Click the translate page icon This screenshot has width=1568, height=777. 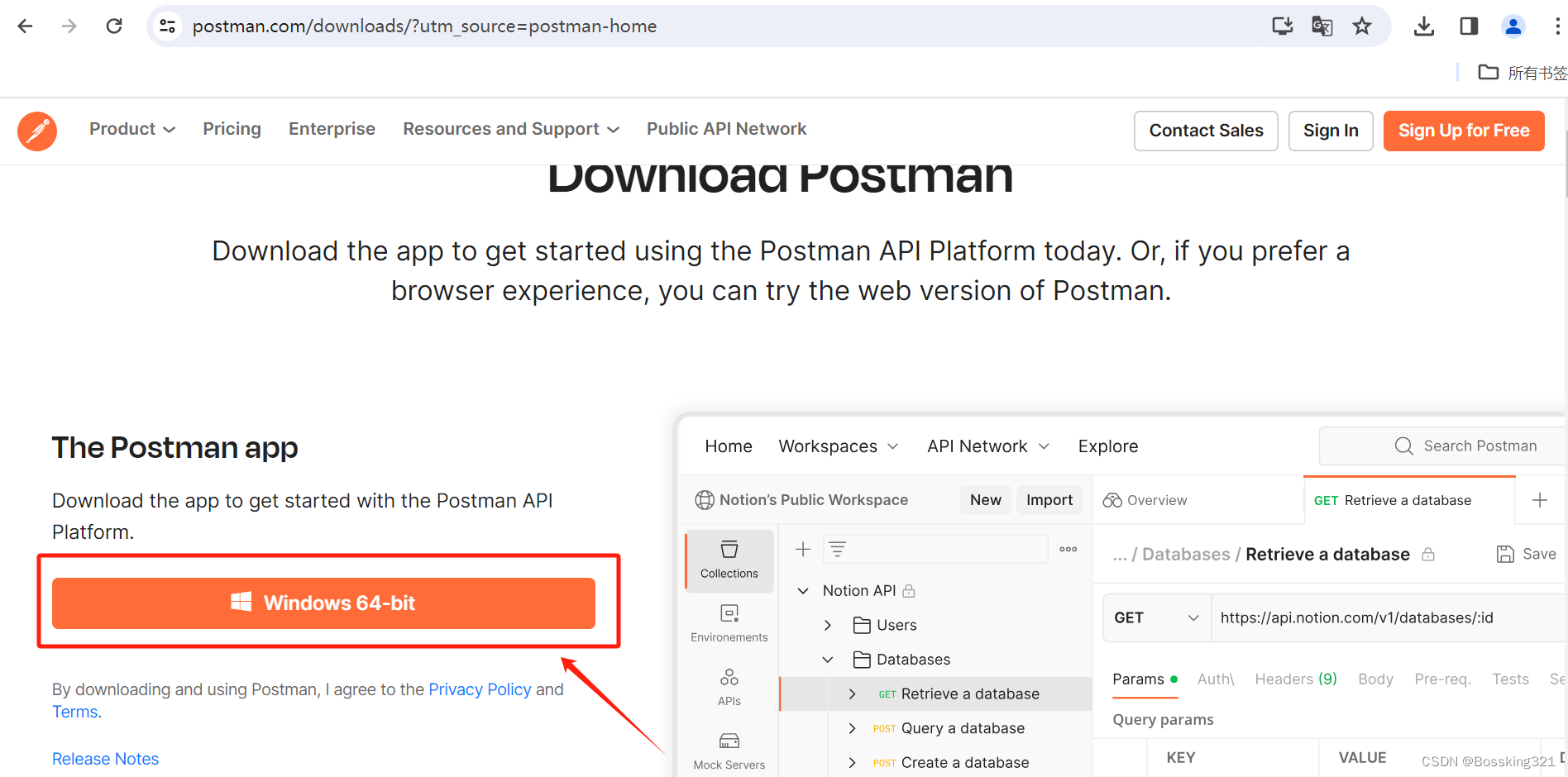click(1322, 26)
